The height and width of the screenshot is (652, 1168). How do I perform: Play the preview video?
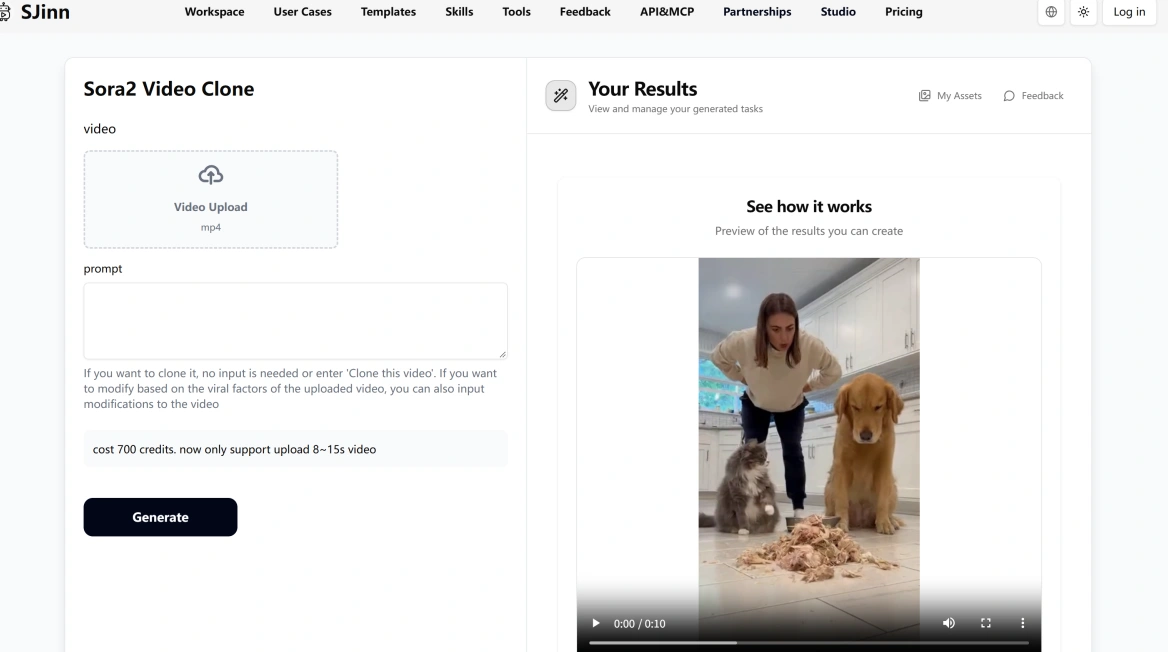click(x=596, y=623)
